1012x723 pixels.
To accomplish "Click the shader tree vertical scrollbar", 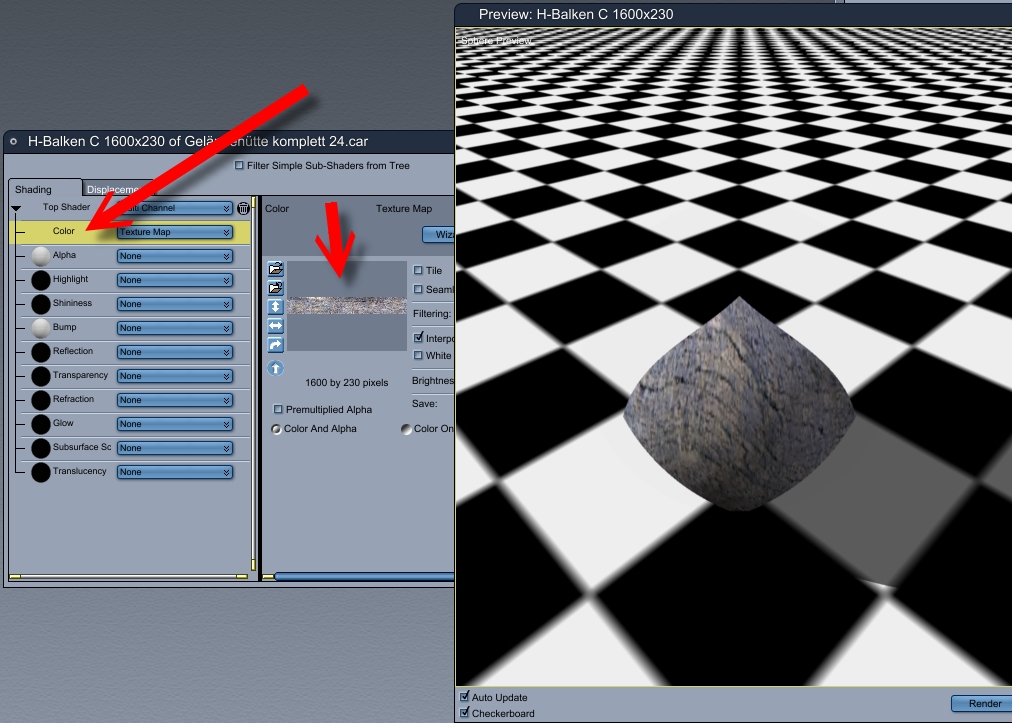I will (x=254, y=384).
